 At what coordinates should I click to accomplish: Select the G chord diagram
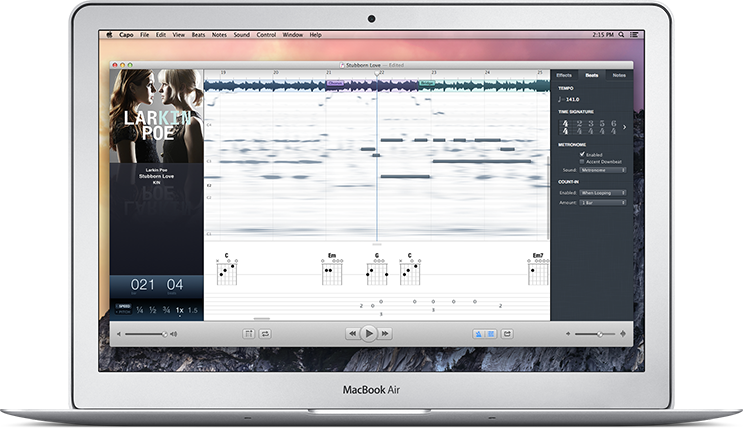pos(377,270)
